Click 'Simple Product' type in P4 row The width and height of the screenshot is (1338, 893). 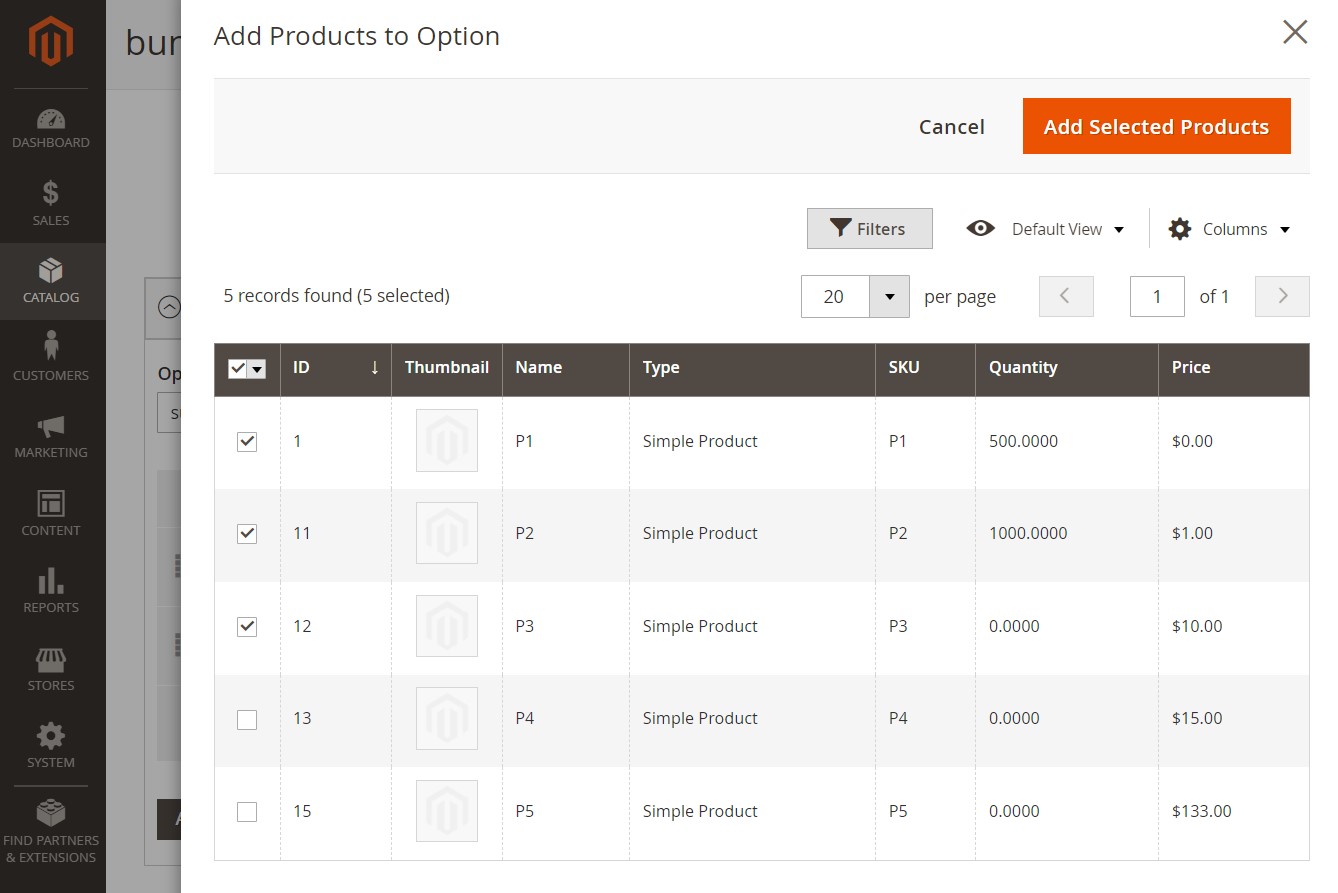700,718
